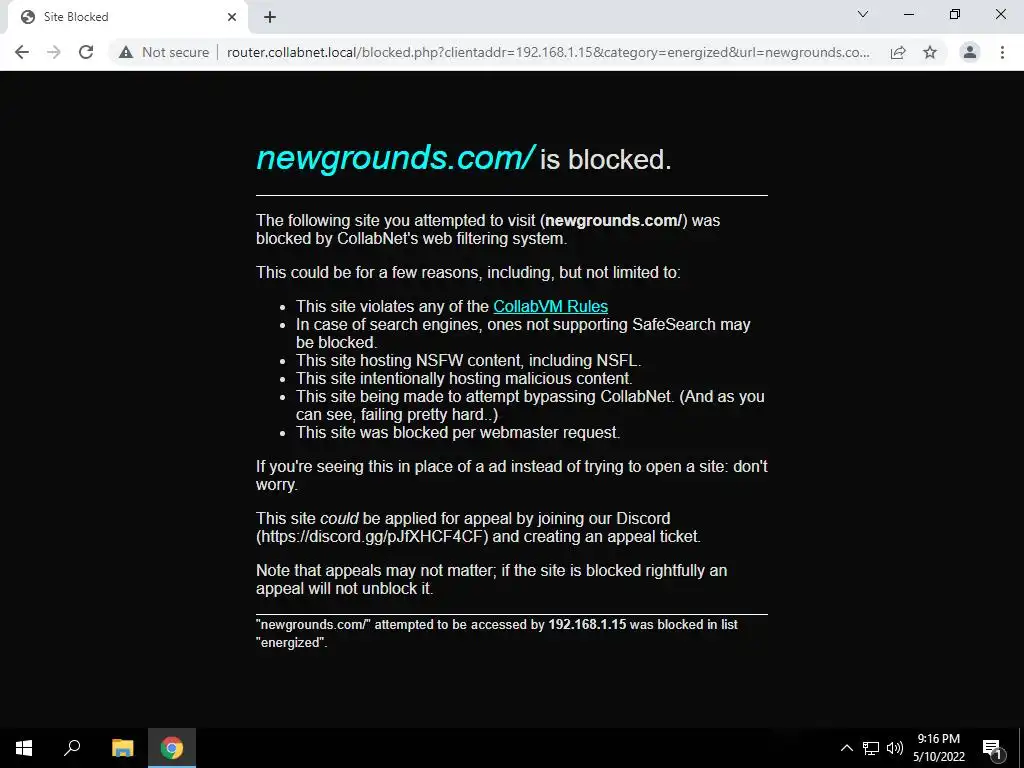The image size is (1024, 768).
Task: Open the clock showing 9:16 PM
Action: click(x=938, y=748)
